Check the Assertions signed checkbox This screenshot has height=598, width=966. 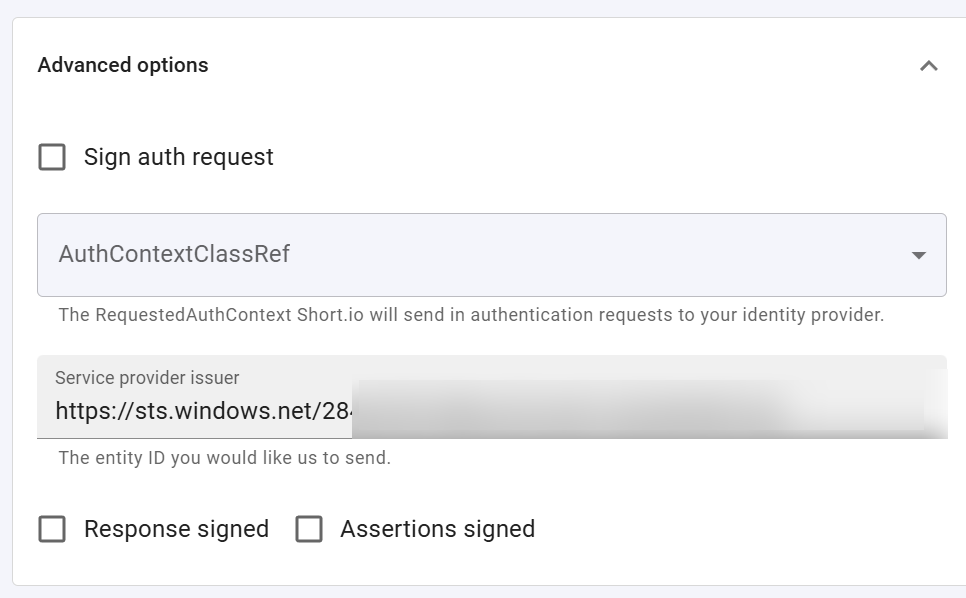click(309, 529)
